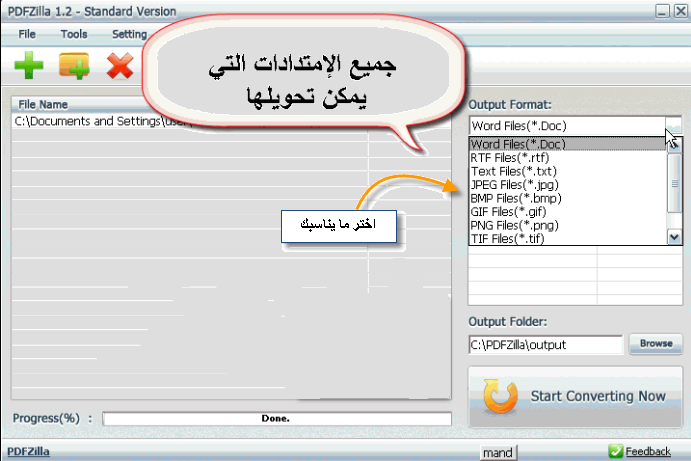Click the green plus Add File icon
Viewport: 691px width, 461px height.
[x=29, y=65]
